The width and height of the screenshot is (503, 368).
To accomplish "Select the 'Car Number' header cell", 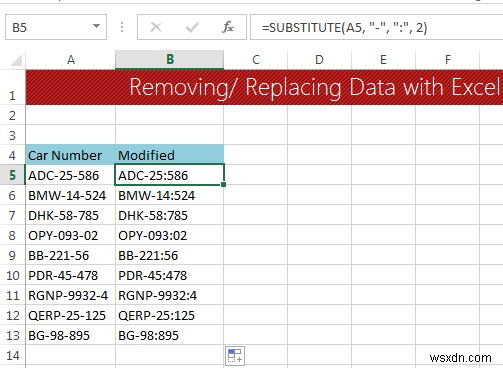I will tap(71, 155).
